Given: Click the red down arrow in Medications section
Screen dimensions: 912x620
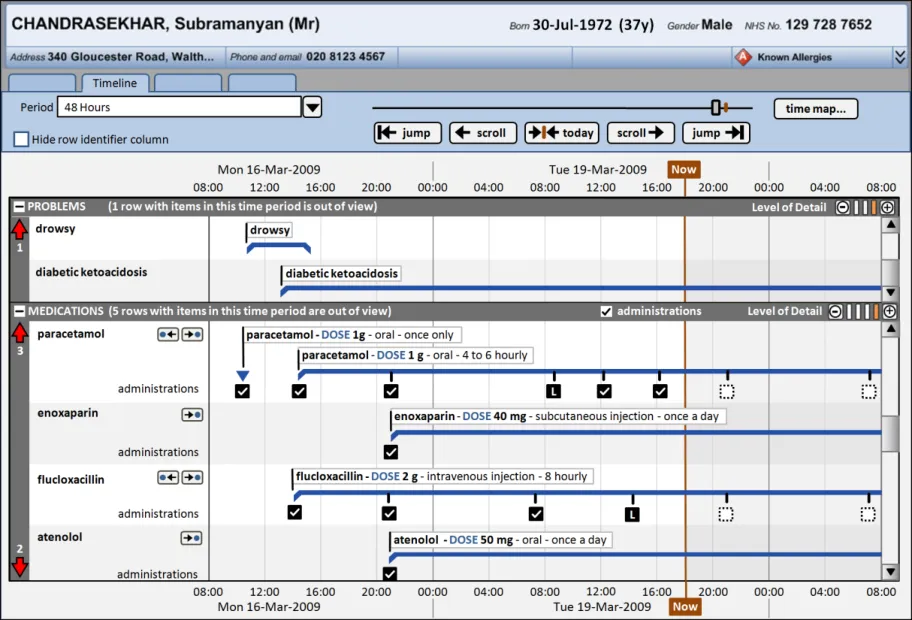Looking at the screenshot, I should point(19,567).
